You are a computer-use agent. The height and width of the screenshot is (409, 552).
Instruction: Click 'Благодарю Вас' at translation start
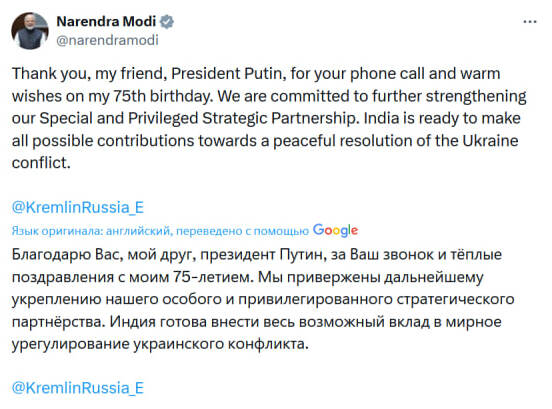tap(67, 254)
